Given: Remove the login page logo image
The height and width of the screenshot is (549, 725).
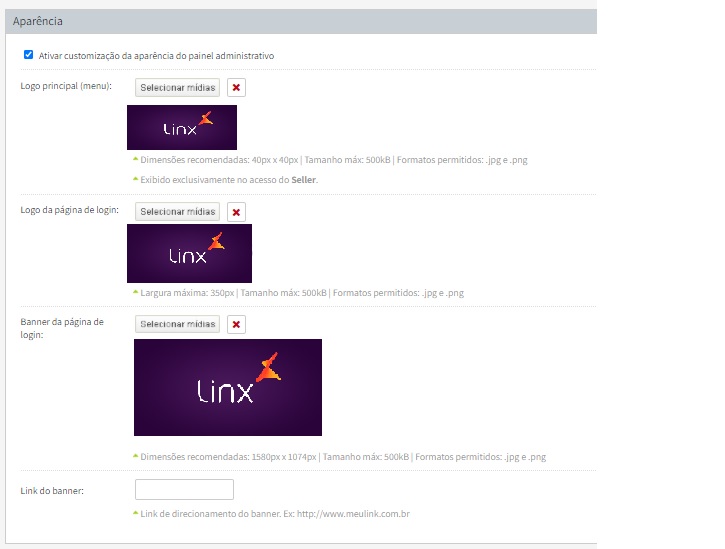Looking at the screenshot, I should [236, 212].
